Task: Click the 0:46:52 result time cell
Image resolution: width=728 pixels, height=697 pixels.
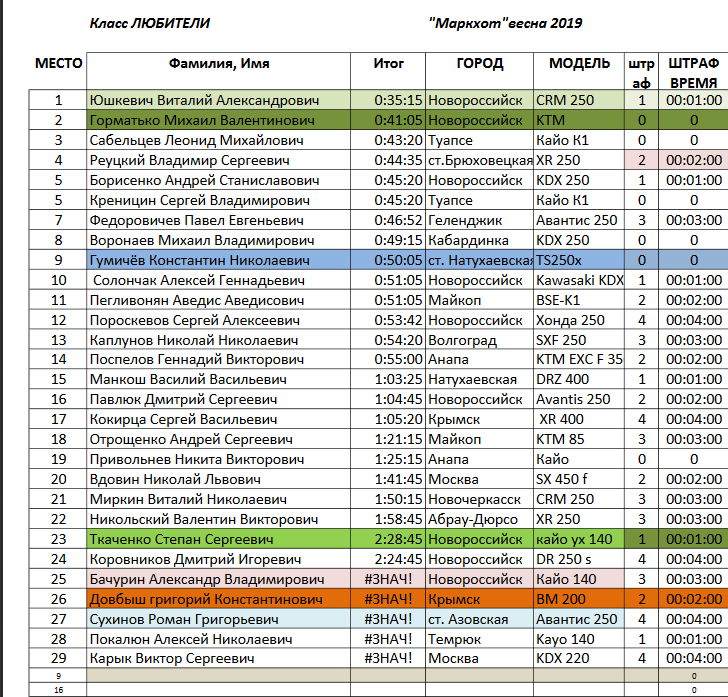Action: 388,220
